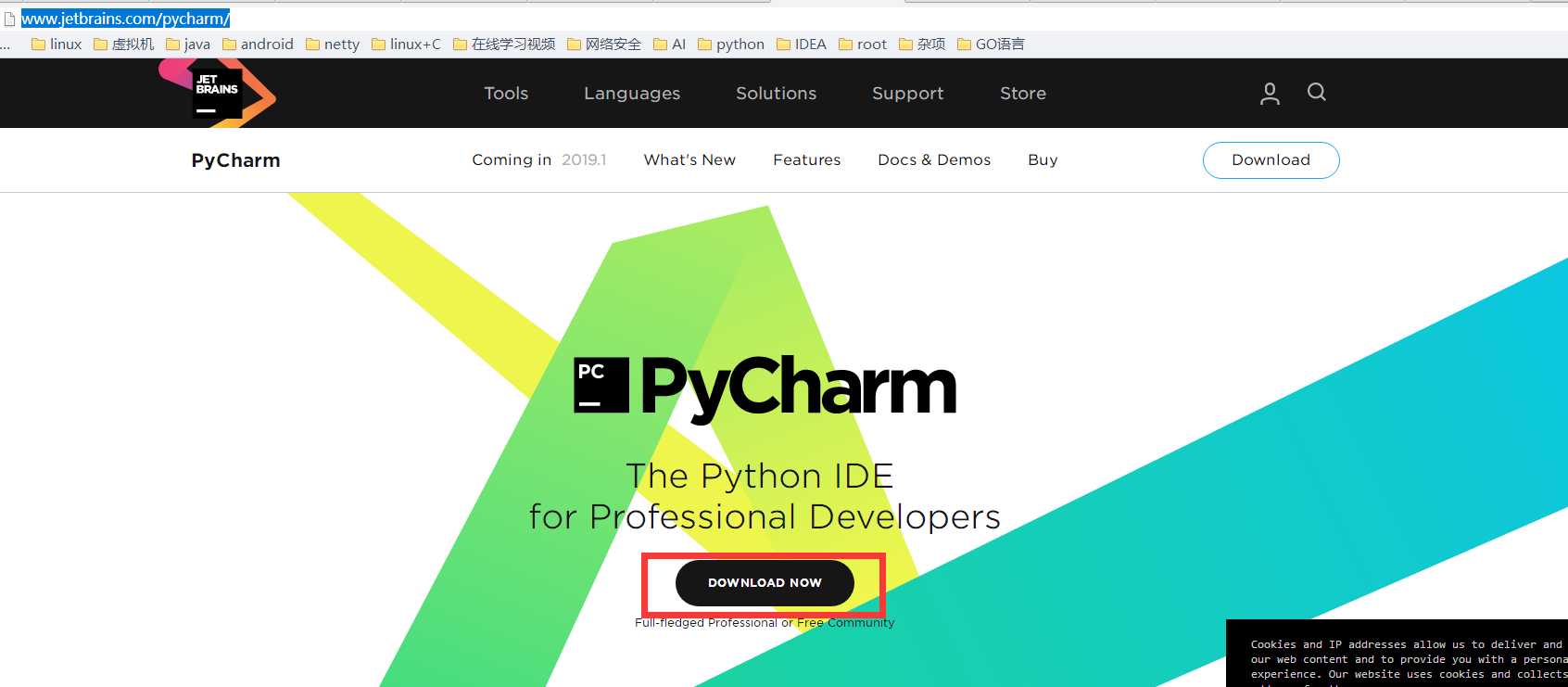
Task: Click the page icon beside the URL
Action: pyautogui.click(x=10, y=19)
